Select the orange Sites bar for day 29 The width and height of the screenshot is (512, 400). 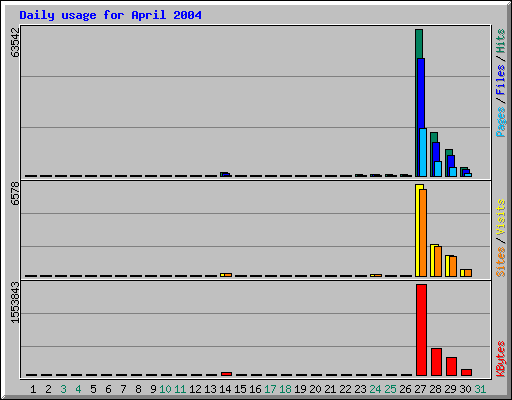click(x=453, y=266)
